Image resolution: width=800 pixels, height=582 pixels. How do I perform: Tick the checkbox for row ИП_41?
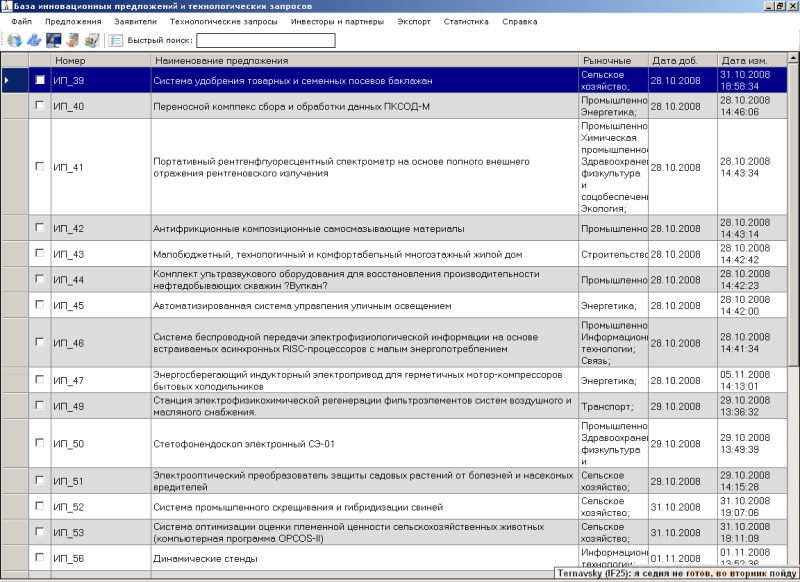tap(40, 166)
